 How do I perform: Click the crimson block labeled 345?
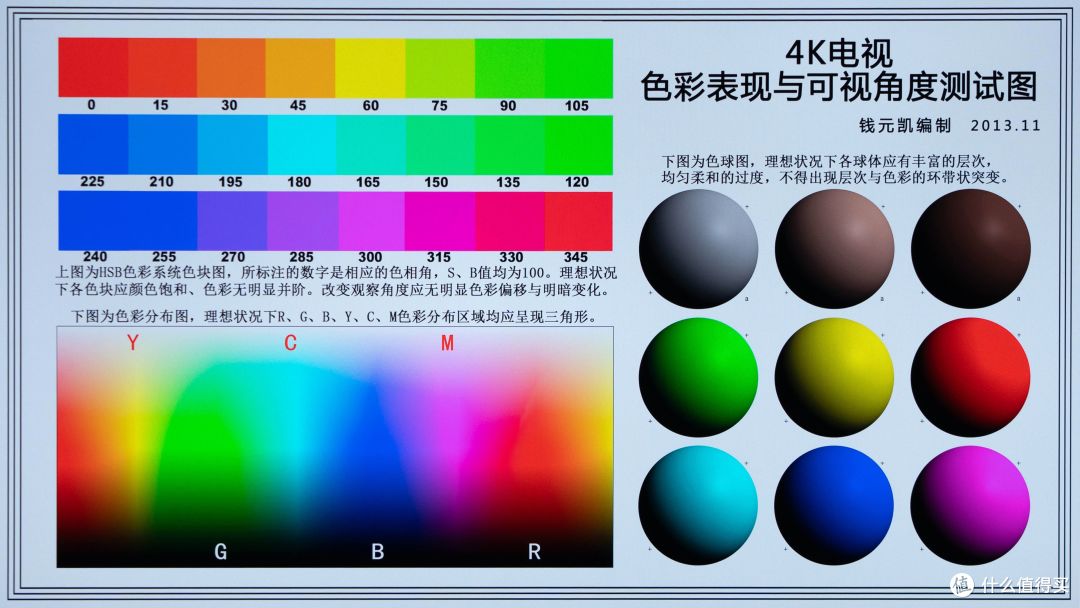click(x=579, y=221)
